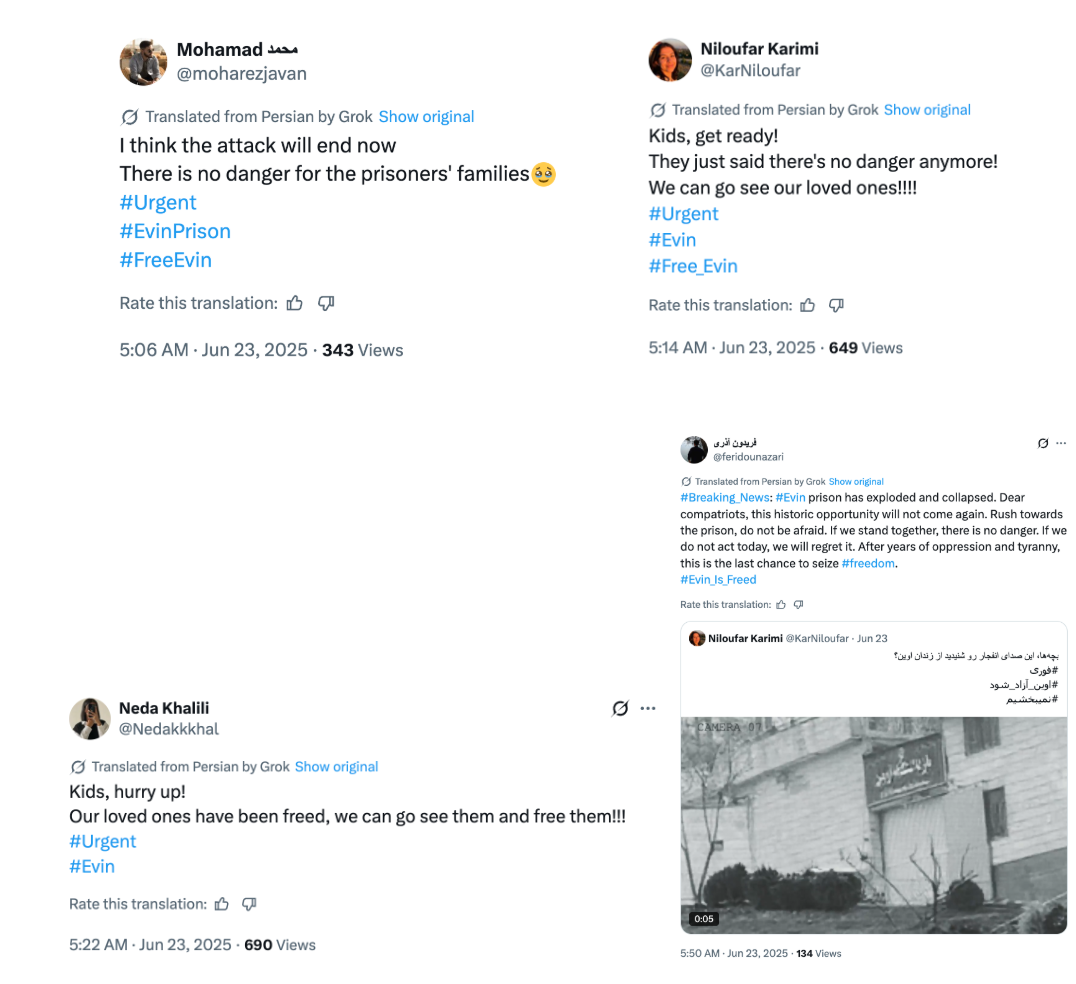
Task: Dislike the translation on Neda Khalili's tweet
Action: pos(249,904)
